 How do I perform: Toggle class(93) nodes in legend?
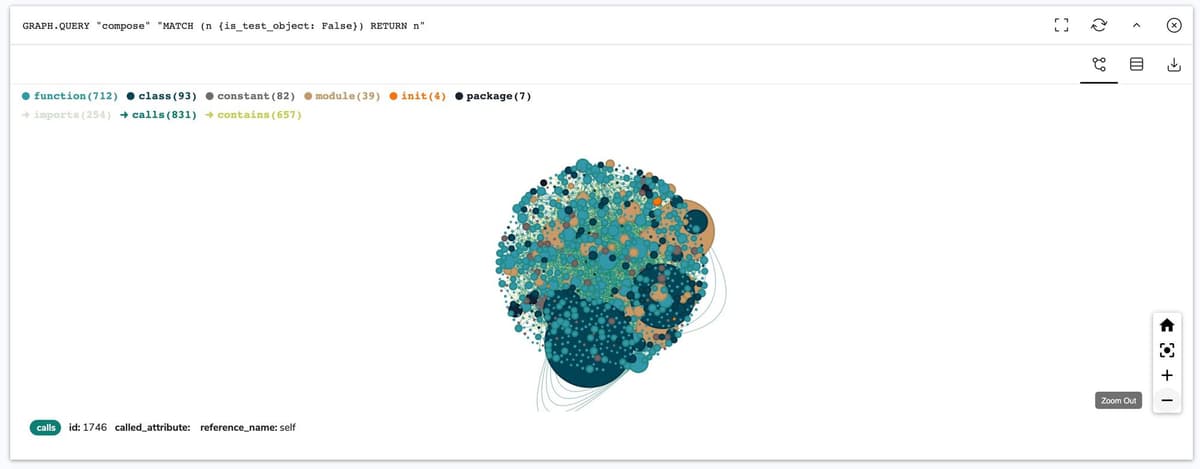(160, 96)
